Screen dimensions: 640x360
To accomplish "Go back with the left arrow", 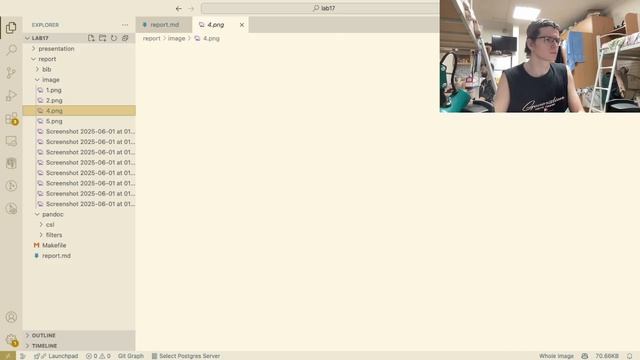I will pos(179,8).
